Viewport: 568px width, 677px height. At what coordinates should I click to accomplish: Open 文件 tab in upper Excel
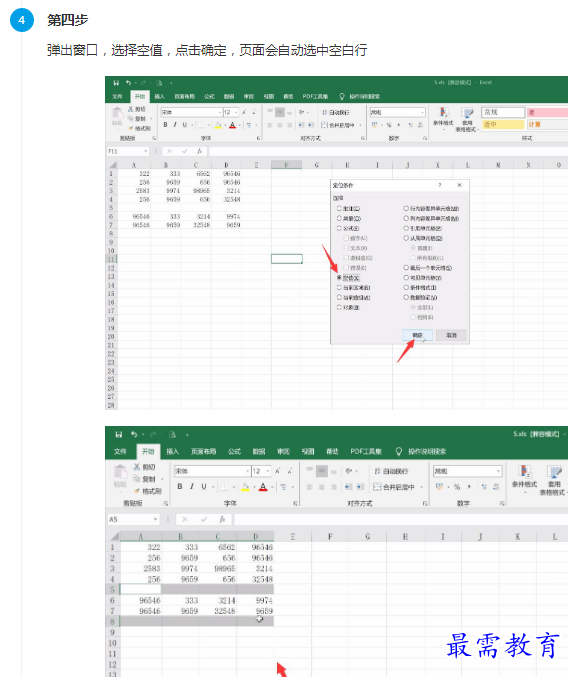[117, 96]
